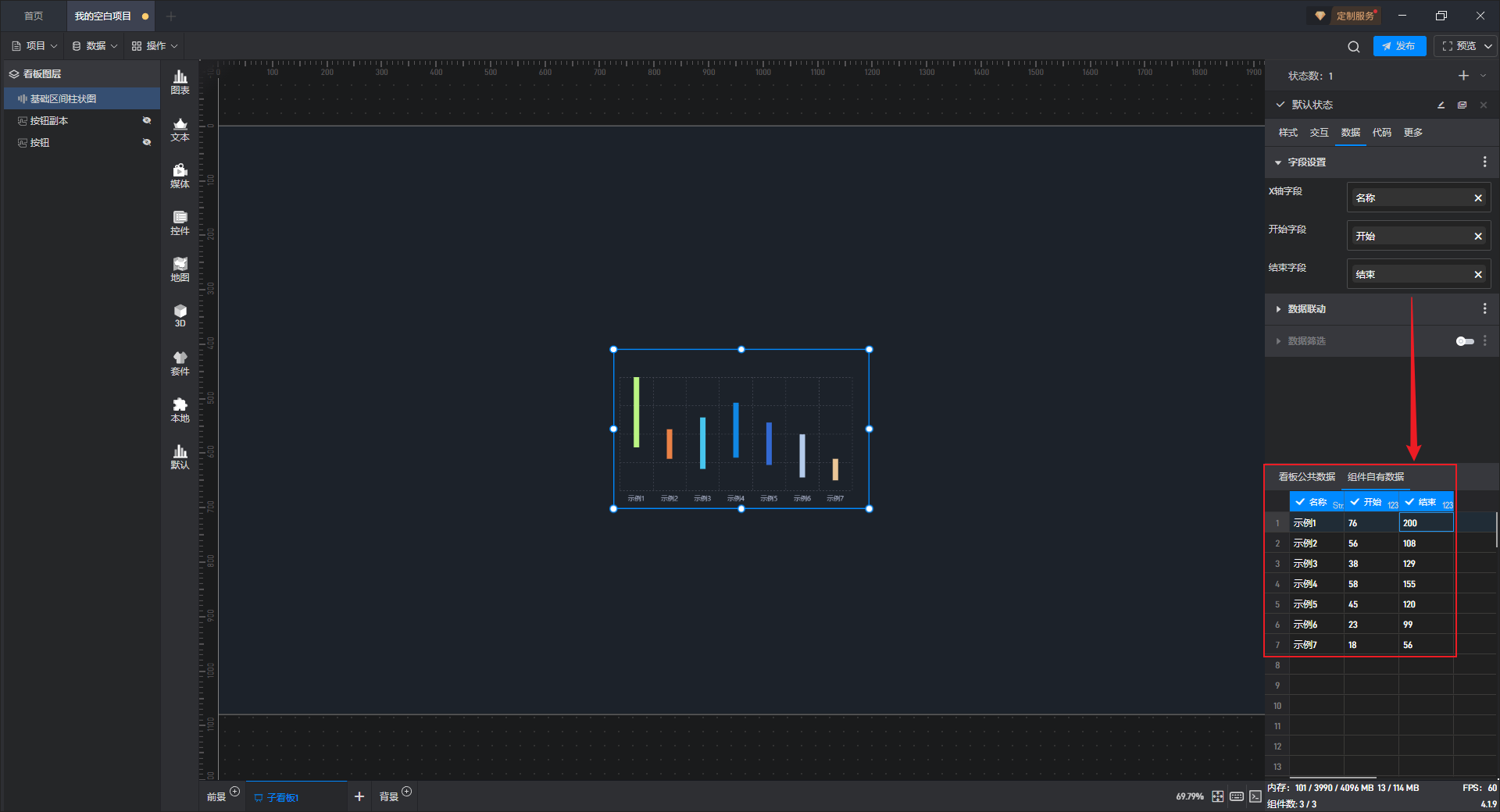Toggle the 默认状态 checkmark

(1280, 104)
